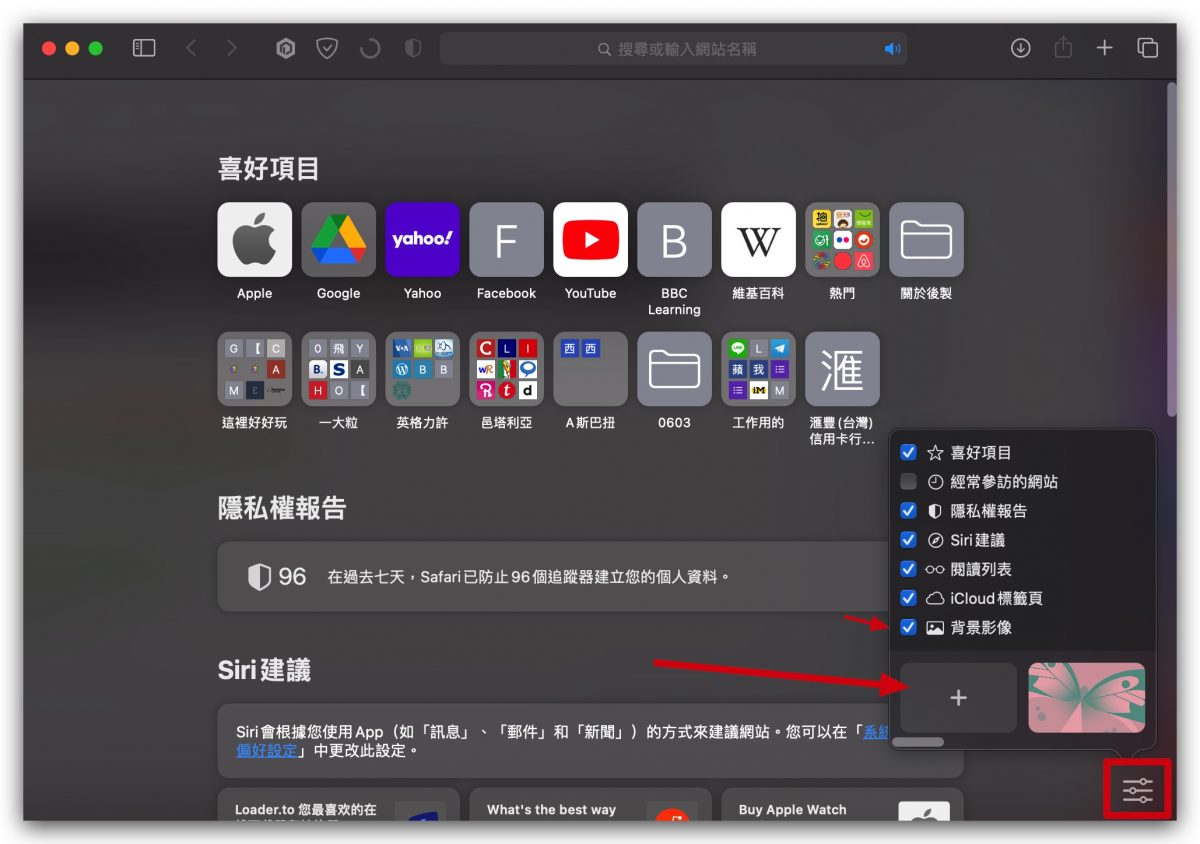
Task: Show the Safari sidebar
Action: pos(144,48)
